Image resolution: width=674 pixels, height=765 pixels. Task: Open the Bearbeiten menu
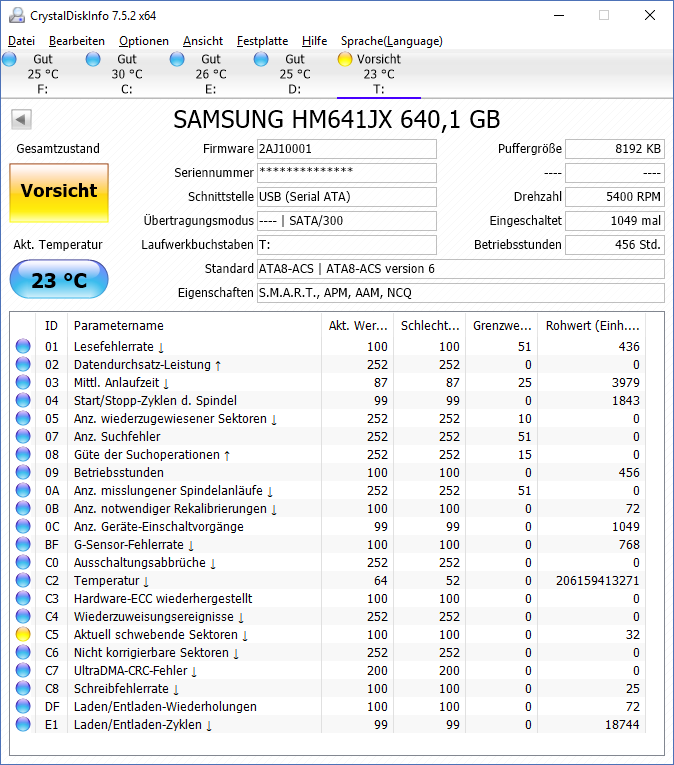click(x=77, y=41)
